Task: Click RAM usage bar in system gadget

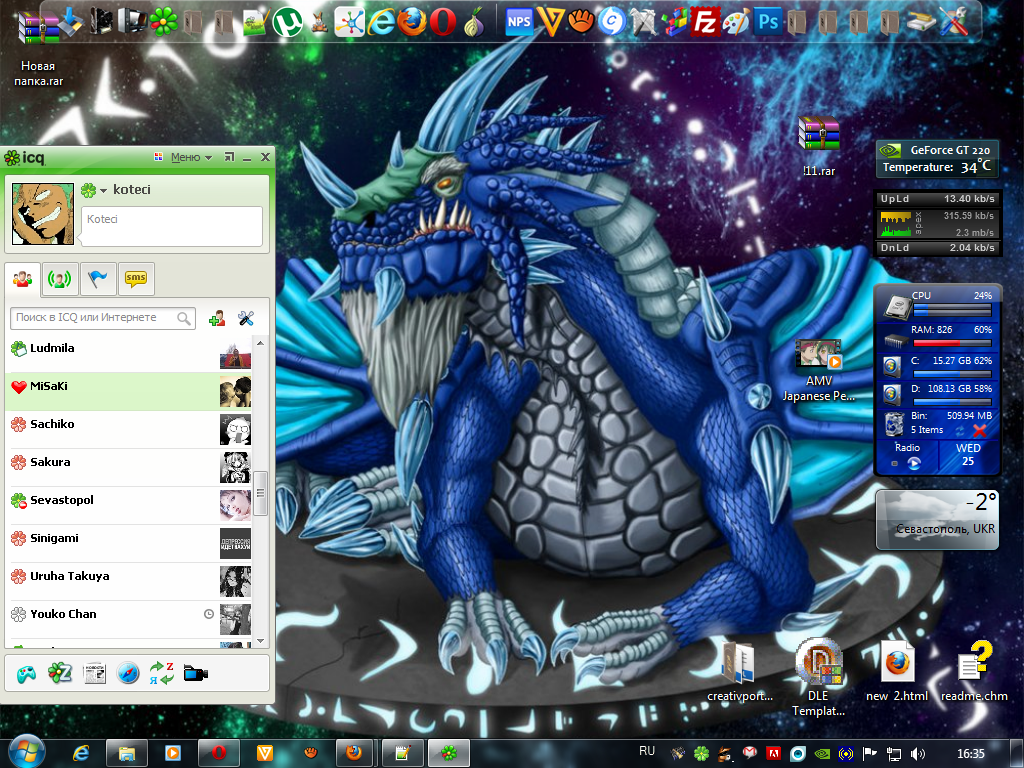Action: [x=952, y=343]
